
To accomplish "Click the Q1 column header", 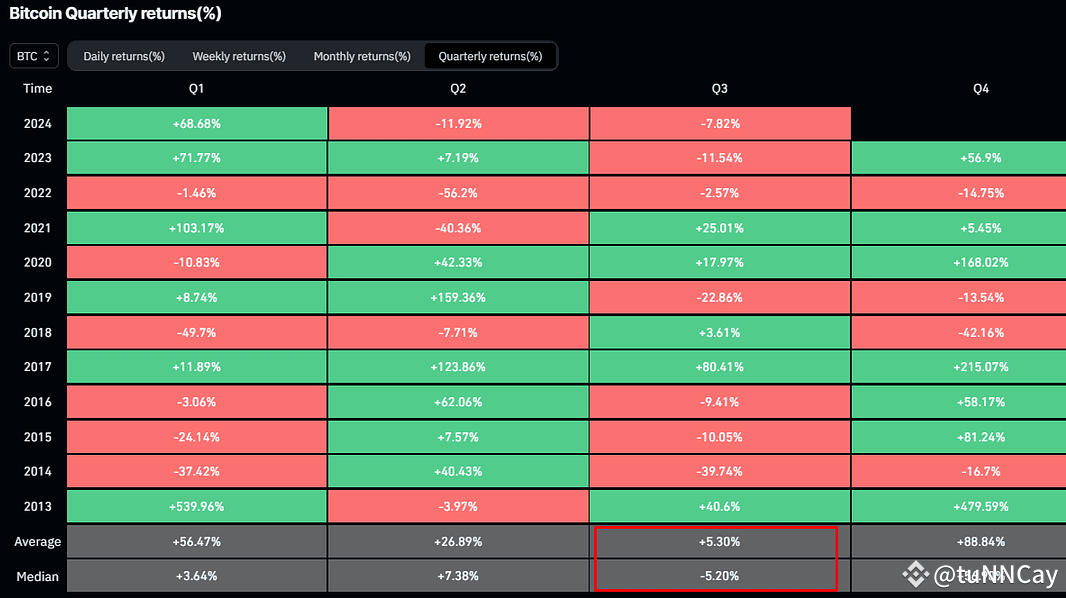I will tap(196, 88).
